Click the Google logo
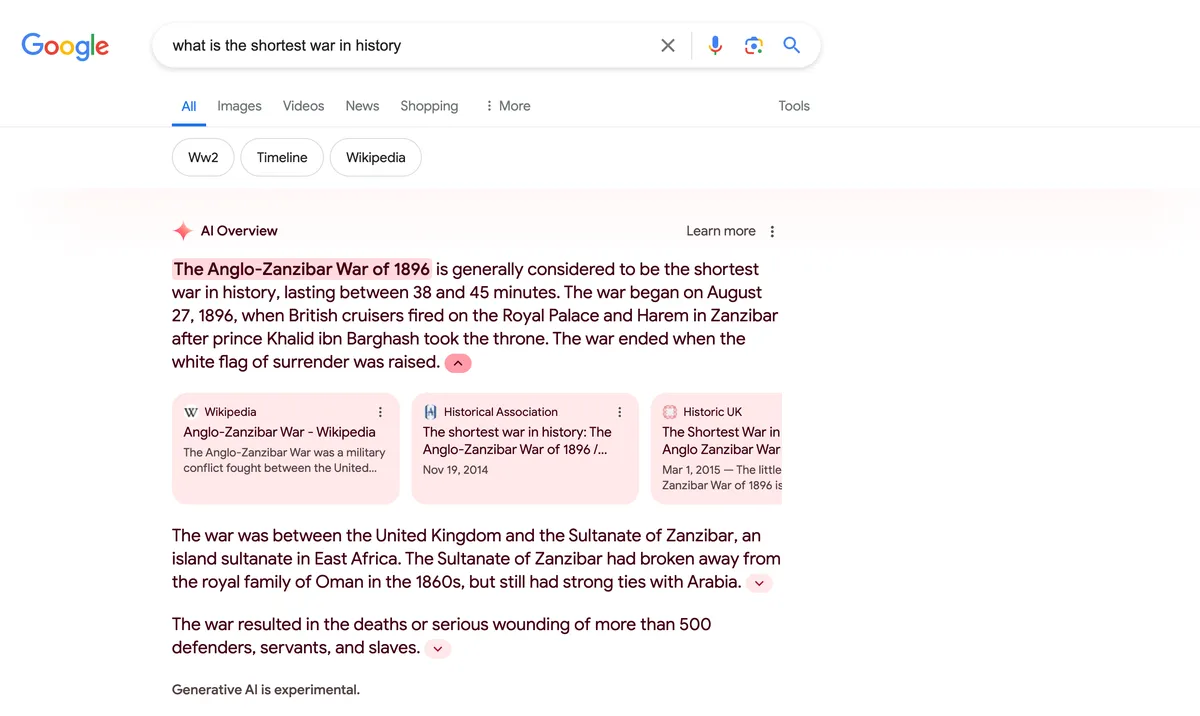 coord(64,45)
